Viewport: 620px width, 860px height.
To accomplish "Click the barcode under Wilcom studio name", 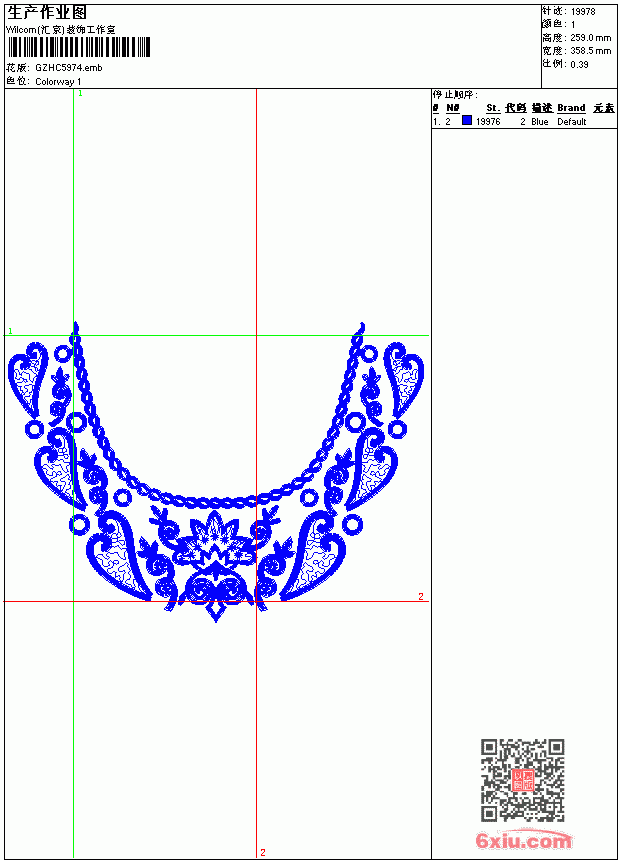I will point(79,47).
